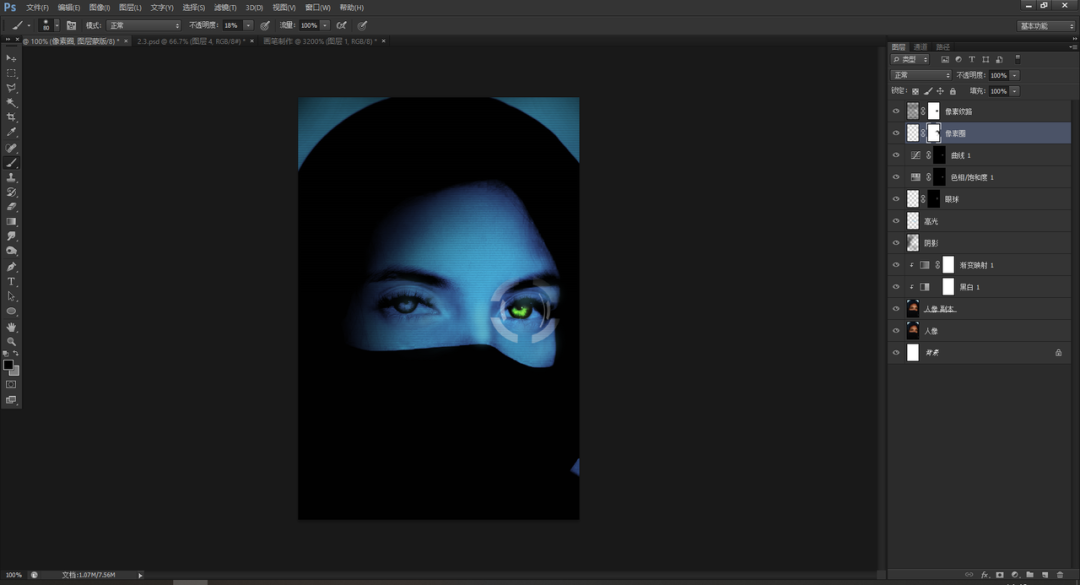Toggle Quick Mask mode
Viewport: 1080px width, 585px height.
click(11, 384)
